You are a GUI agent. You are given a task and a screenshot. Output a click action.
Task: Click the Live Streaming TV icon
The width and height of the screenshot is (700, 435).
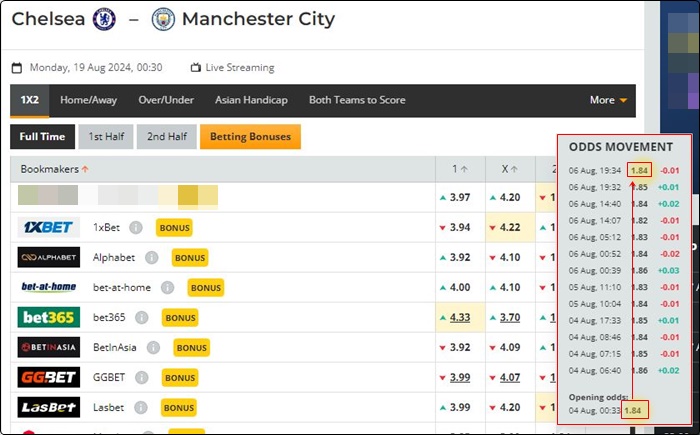pos(196,68)
